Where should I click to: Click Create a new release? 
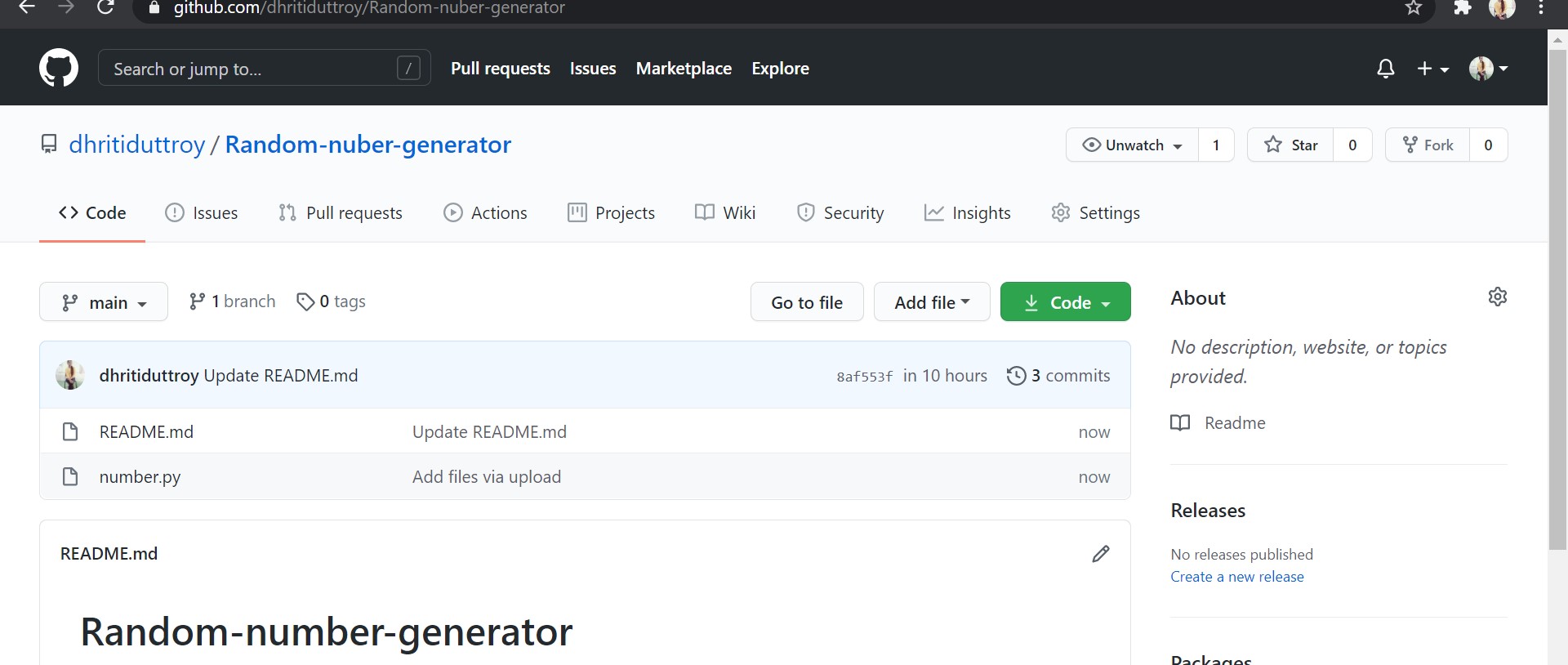click(x=1237, y=577)
